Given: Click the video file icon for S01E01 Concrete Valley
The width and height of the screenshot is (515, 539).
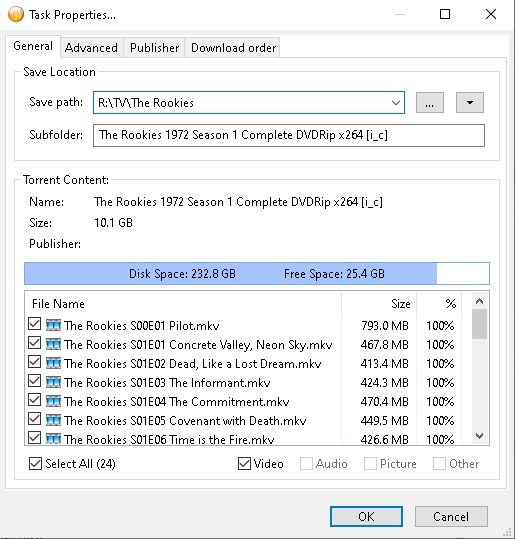Looking at the screenshot, I should click(x=53, y=344).
